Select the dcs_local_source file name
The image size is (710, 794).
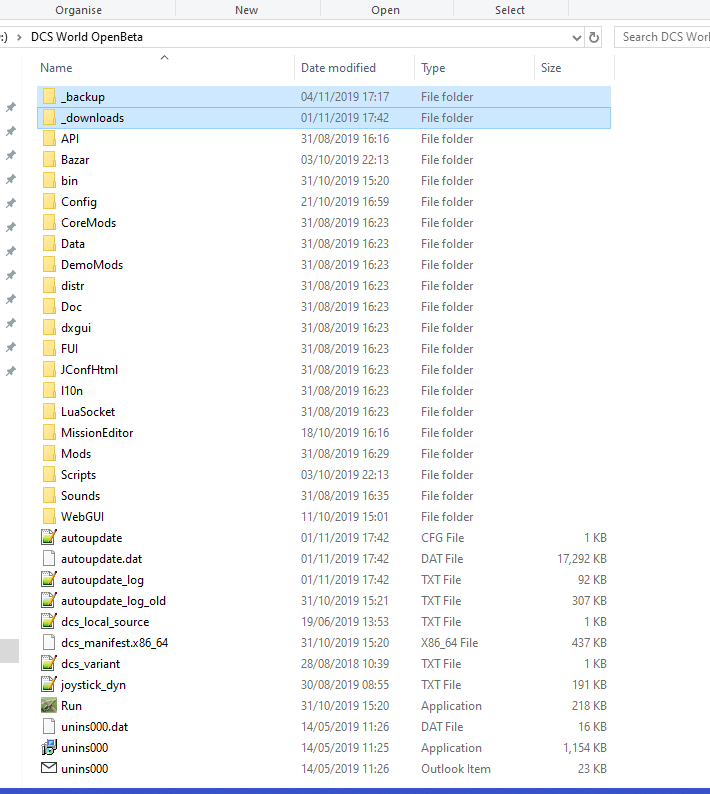(105, 622)
